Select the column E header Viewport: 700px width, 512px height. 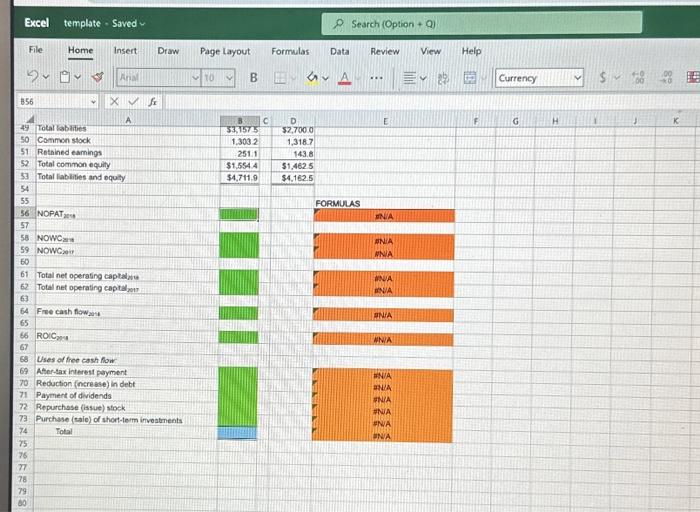click(385, 121)
